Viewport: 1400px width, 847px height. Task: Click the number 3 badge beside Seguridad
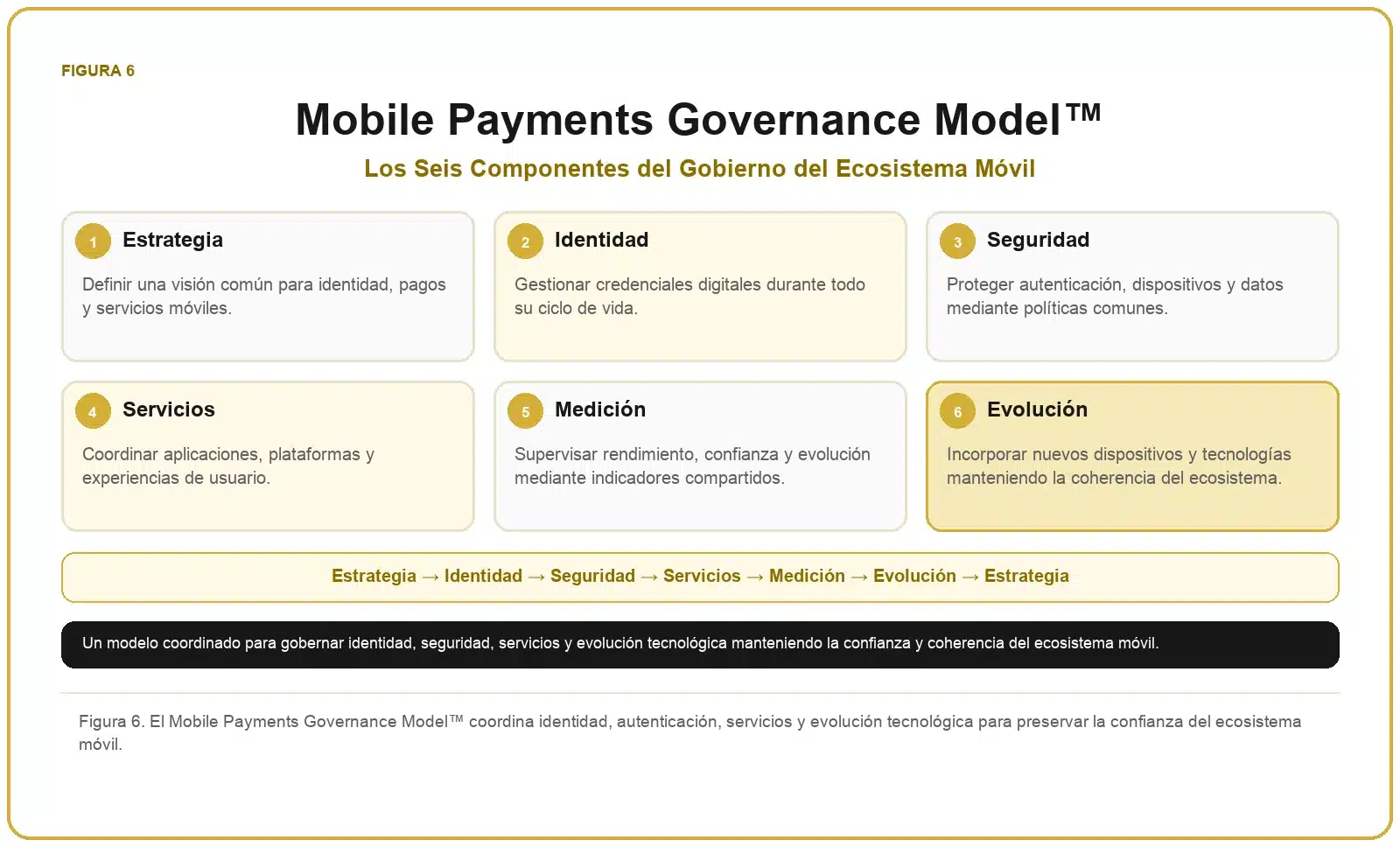point(957,241)
